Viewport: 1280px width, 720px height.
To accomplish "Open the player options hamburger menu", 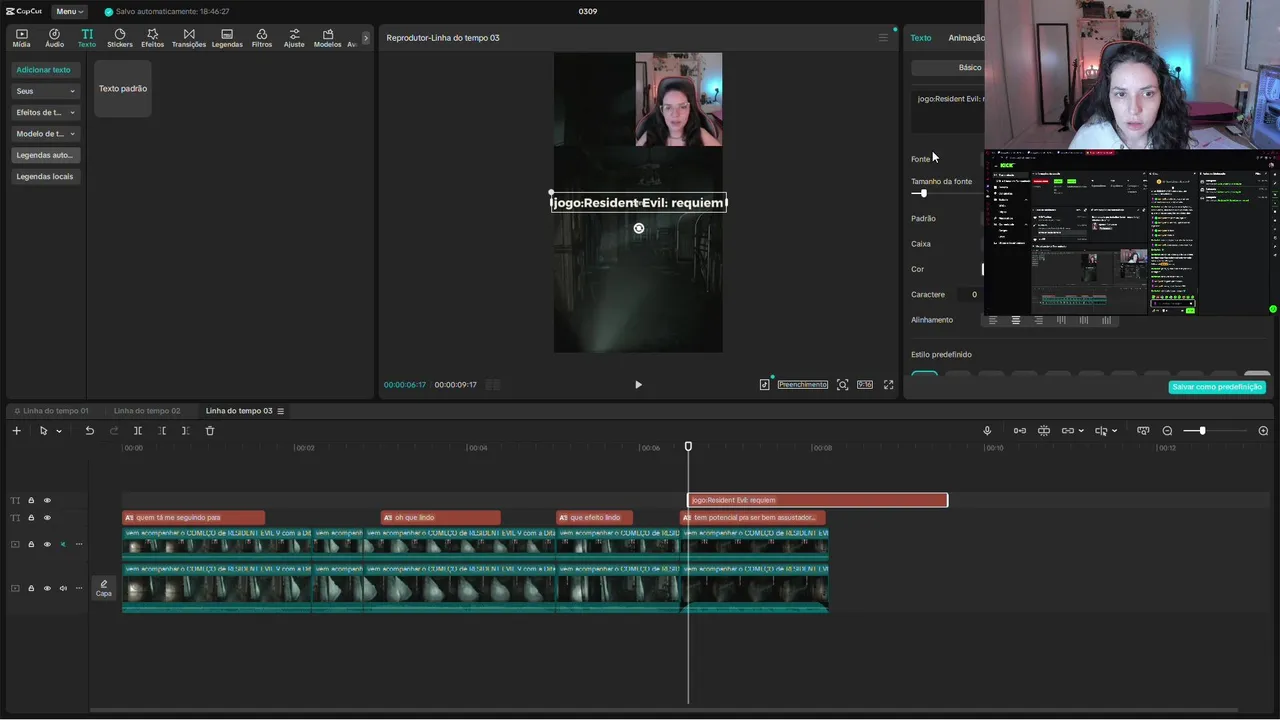I will 883,38.
